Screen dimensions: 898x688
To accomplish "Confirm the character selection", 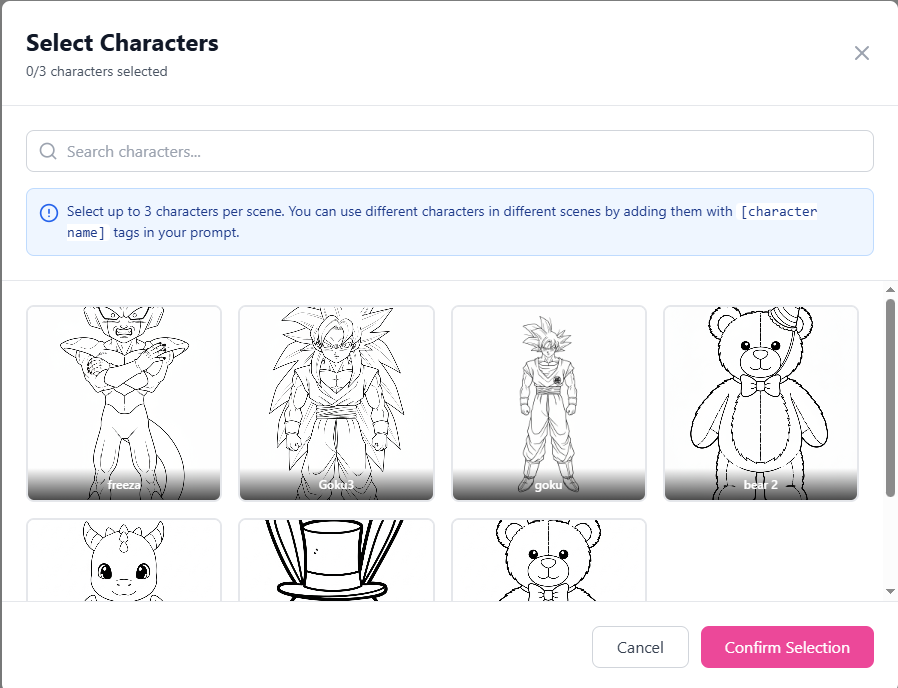I will pyautogui.click(x=787, y=647).
